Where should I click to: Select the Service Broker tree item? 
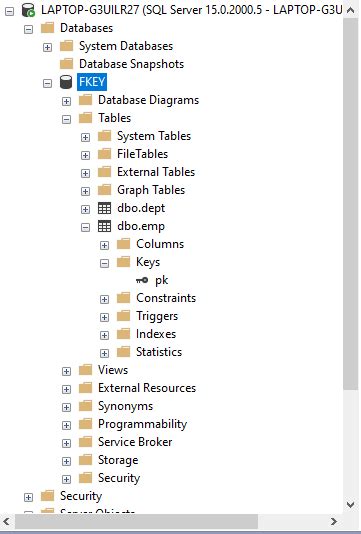[x=135, y=442]
